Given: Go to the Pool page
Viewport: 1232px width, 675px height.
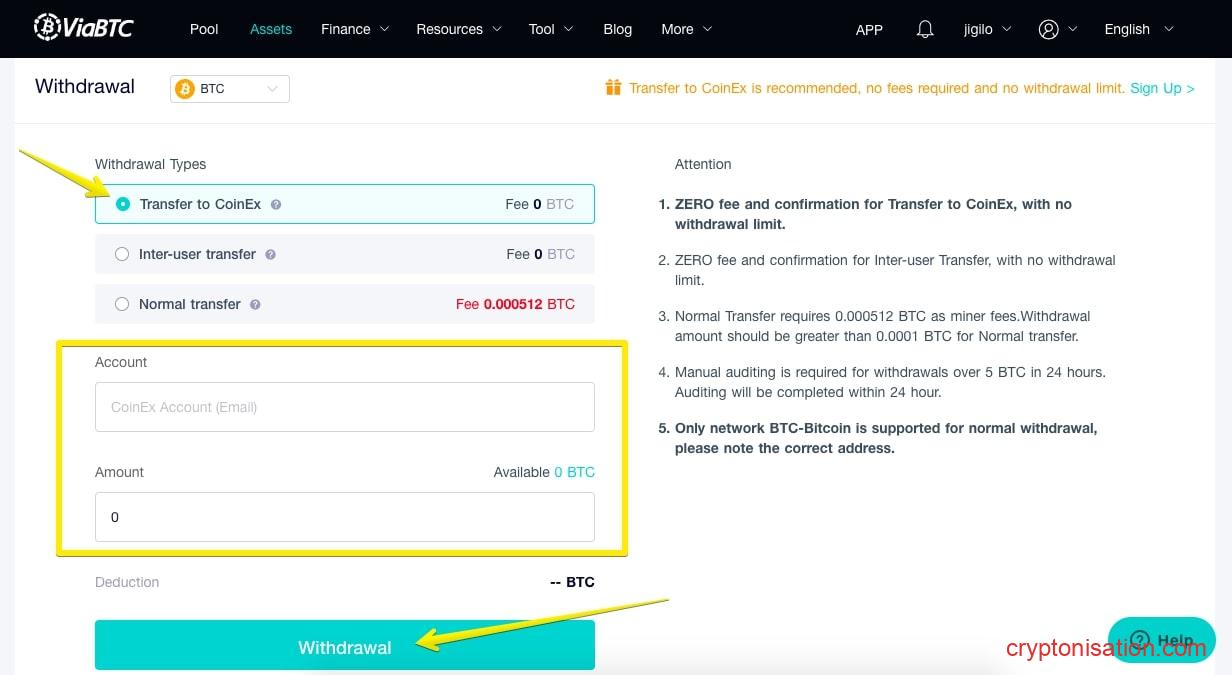Looking at the screenshot, I should 204,29.
